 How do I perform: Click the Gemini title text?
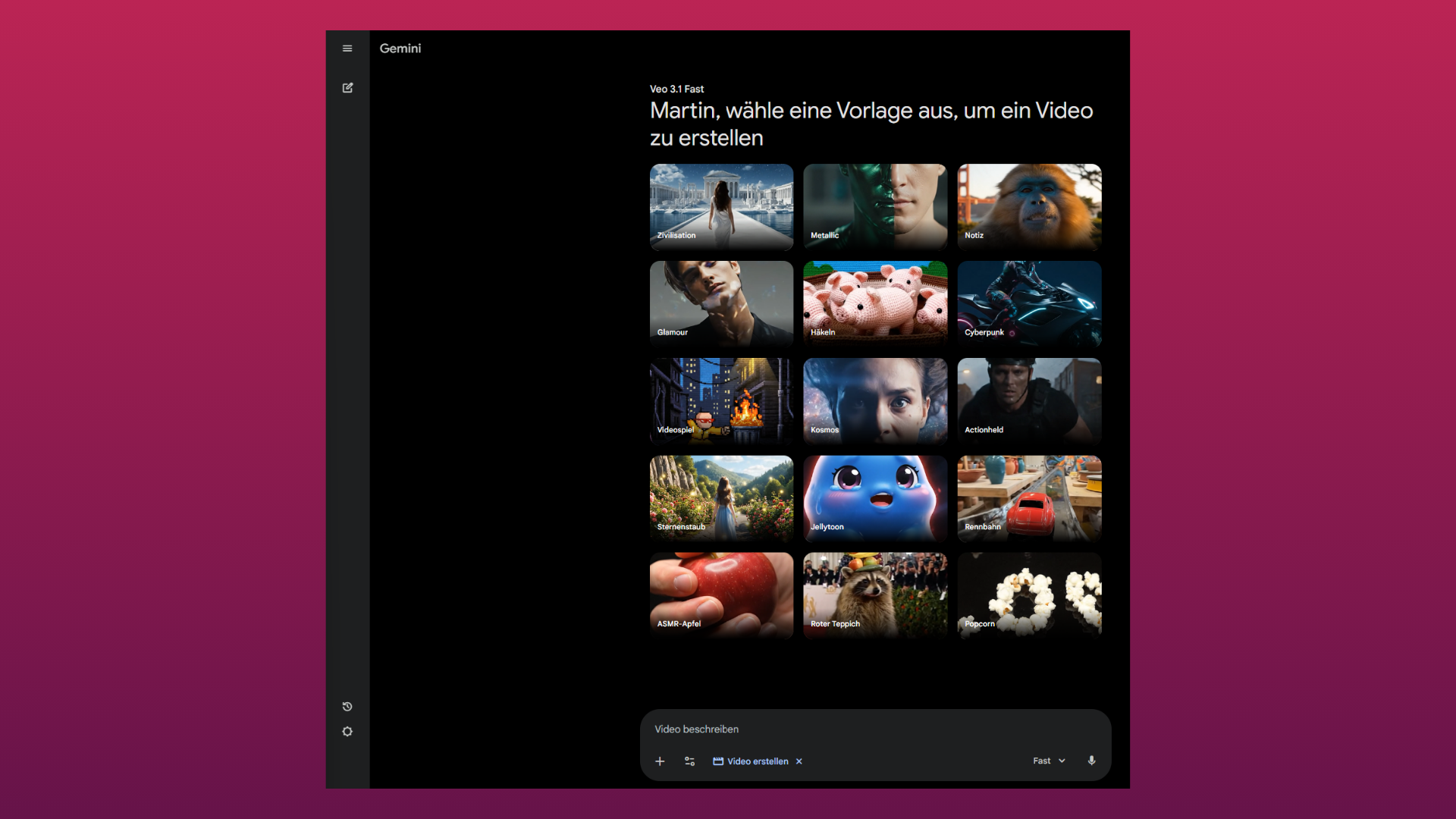pyautogui.click(x=400, y=49)
